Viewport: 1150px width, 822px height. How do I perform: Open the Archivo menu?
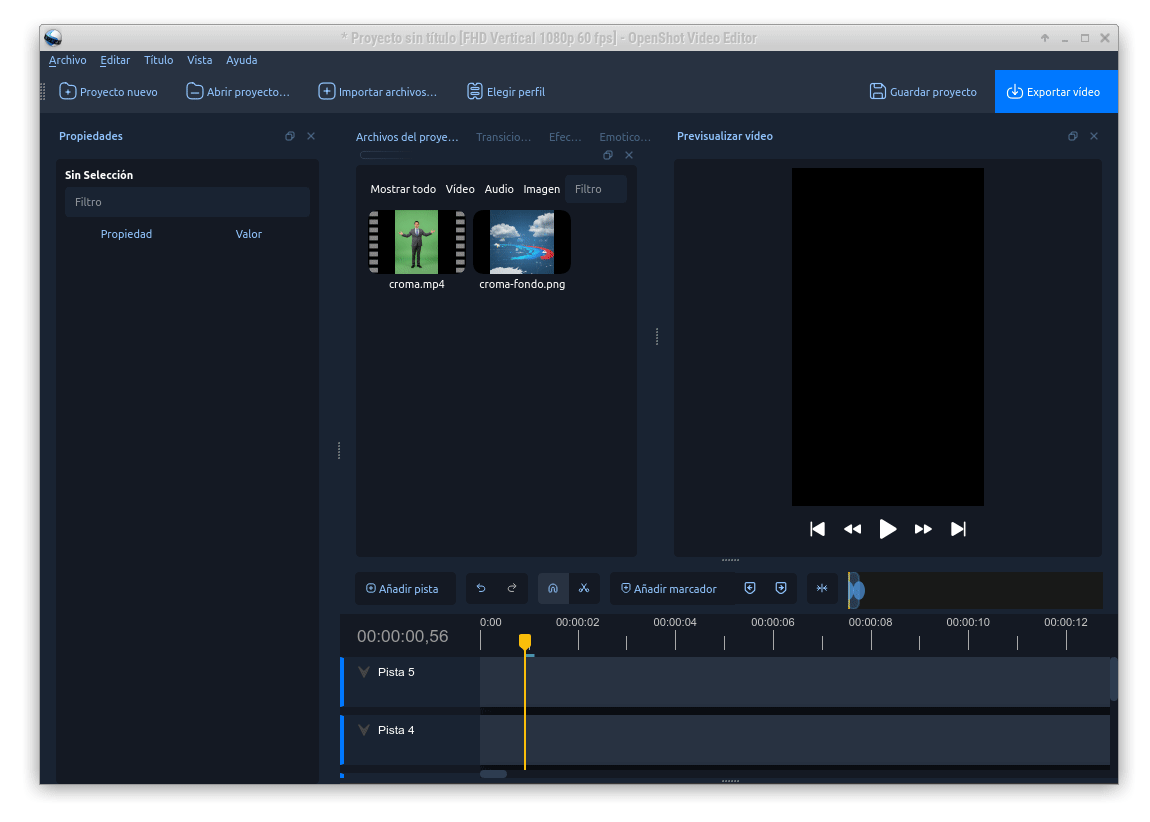tap(68, 60)
